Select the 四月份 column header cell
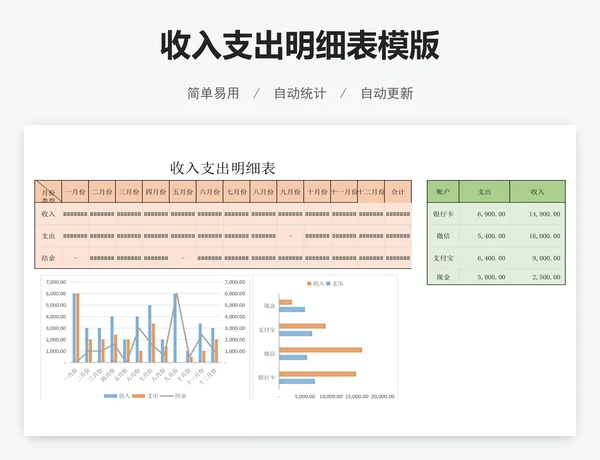The width and height of the screenshot is (600, 460). click(x=156, y=192)
